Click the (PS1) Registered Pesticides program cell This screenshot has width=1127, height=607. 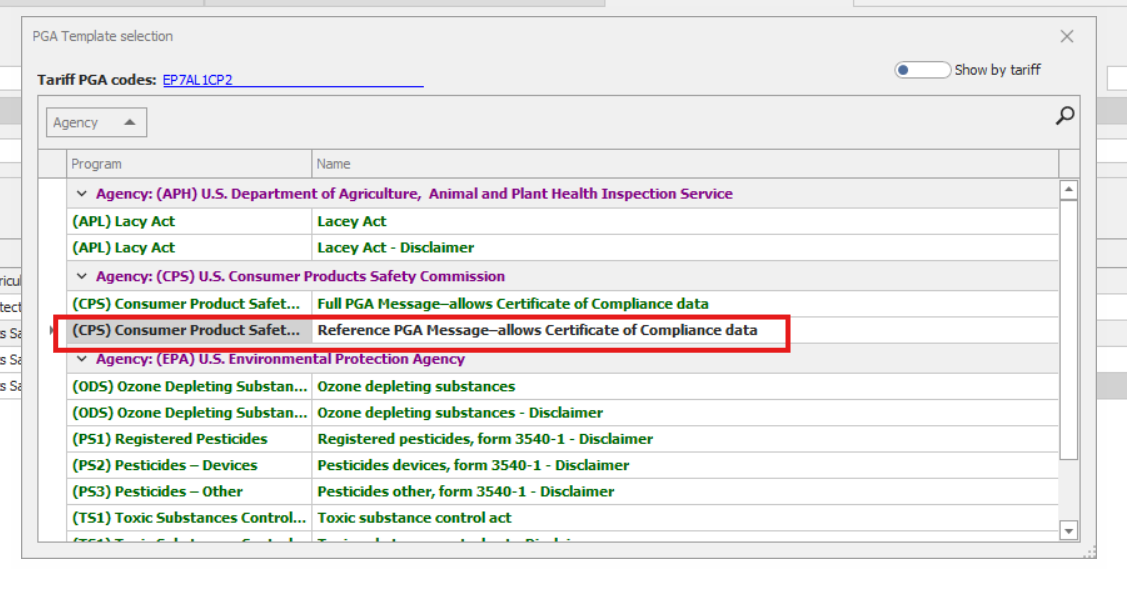tap(189, 439)
